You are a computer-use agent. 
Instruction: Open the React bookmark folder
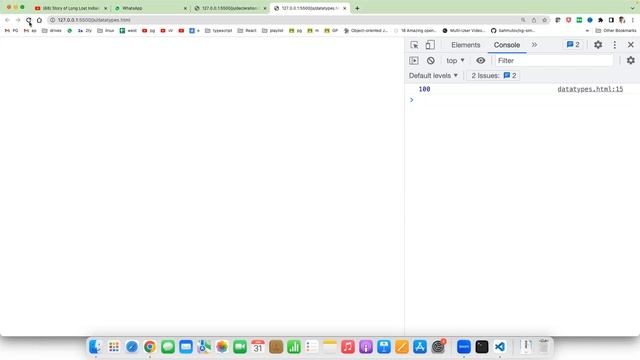coord(247,31)
